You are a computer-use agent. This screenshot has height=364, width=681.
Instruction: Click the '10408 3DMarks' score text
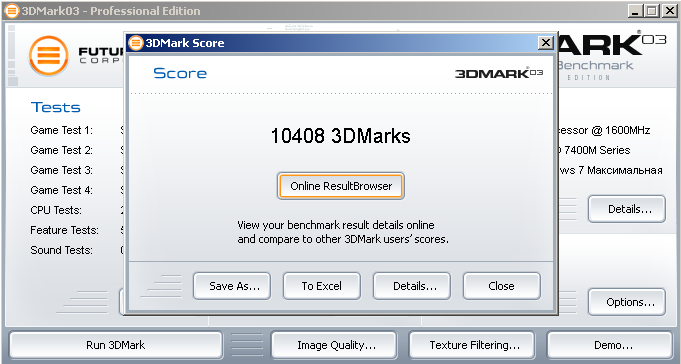point(340,136)
